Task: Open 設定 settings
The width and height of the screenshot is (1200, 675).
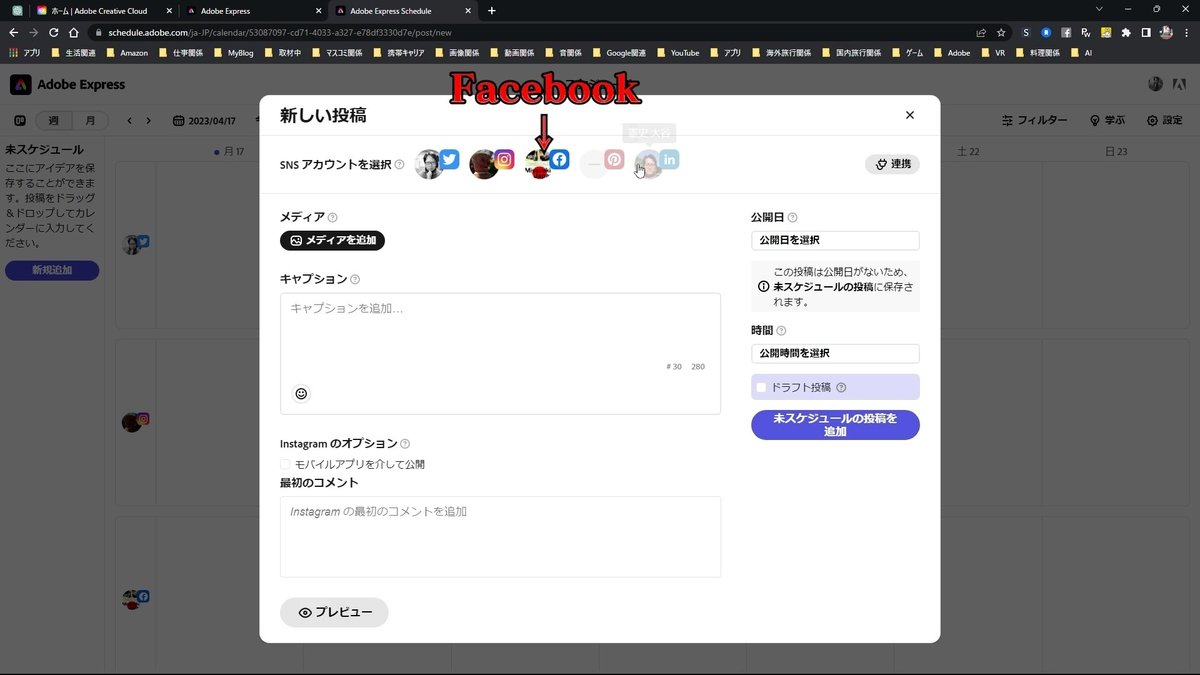Action: click(1164, 120)
